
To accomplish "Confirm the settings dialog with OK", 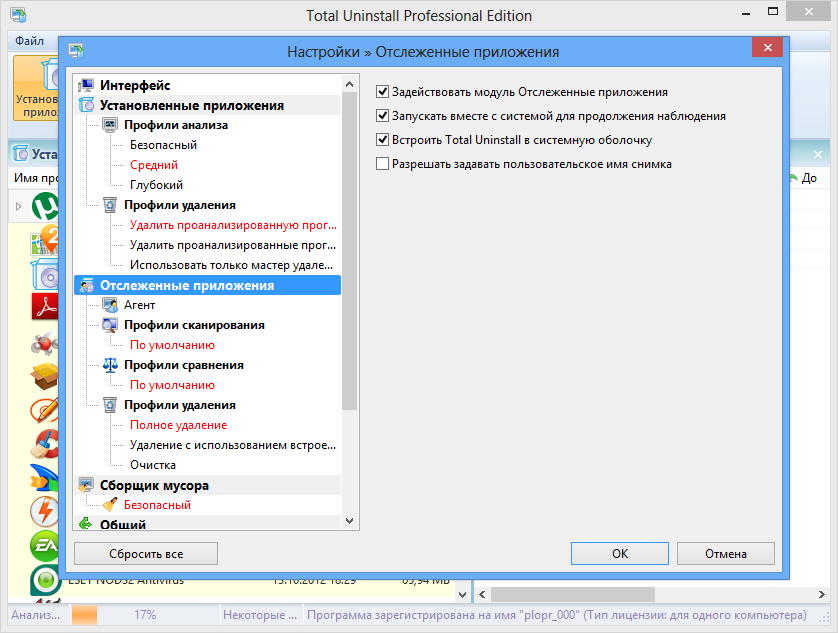I will pyautogui.click(x=619, y=554).
